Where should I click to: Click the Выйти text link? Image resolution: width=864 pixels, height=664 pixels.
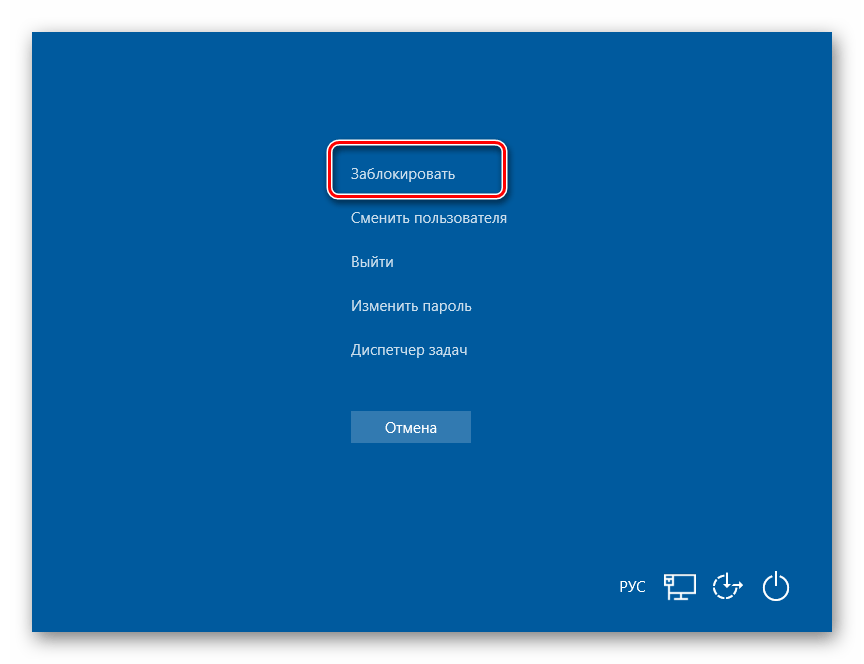(372, 262)
